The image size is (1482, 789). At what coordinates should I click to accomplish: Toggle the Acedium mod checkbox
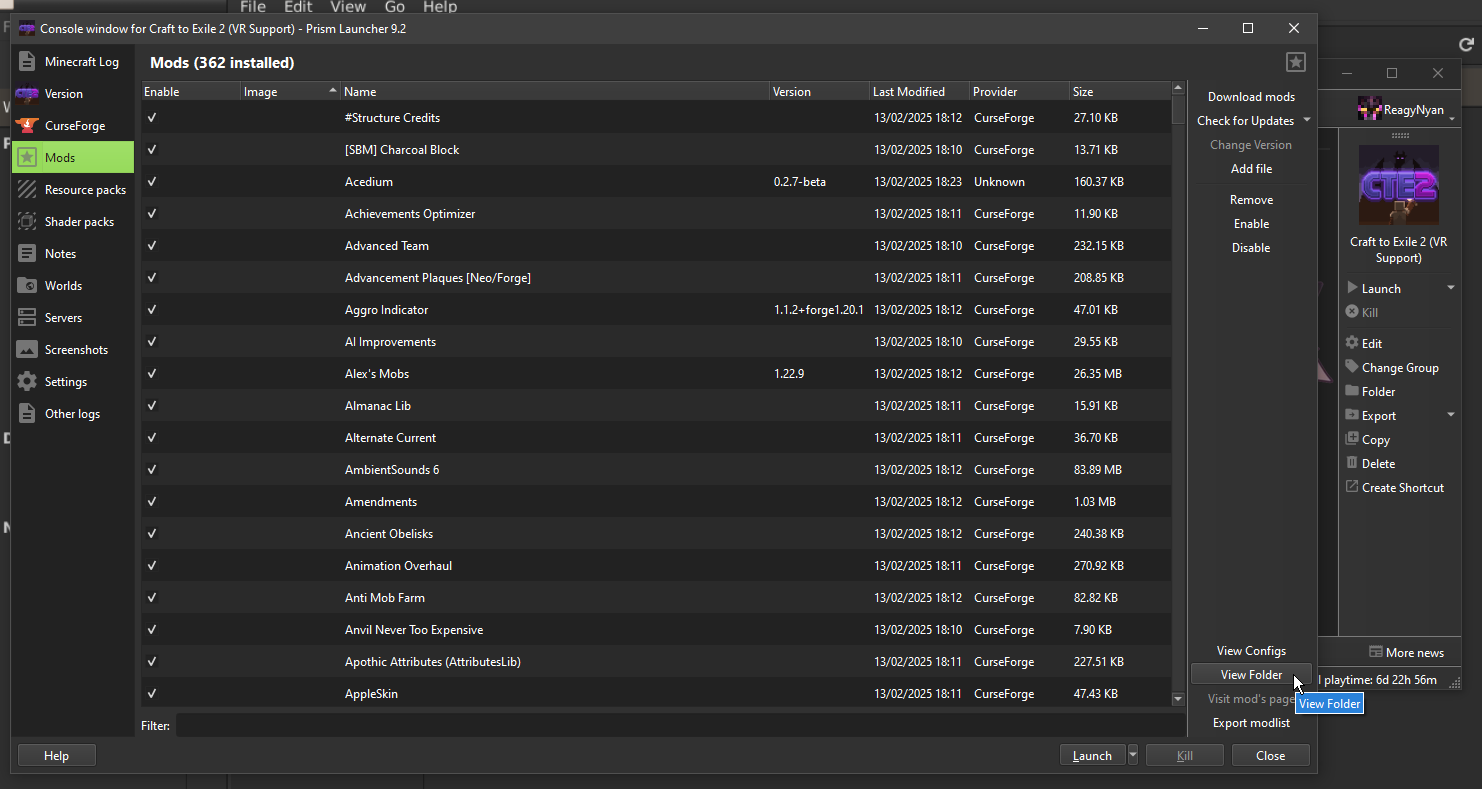tap(152, 182)
